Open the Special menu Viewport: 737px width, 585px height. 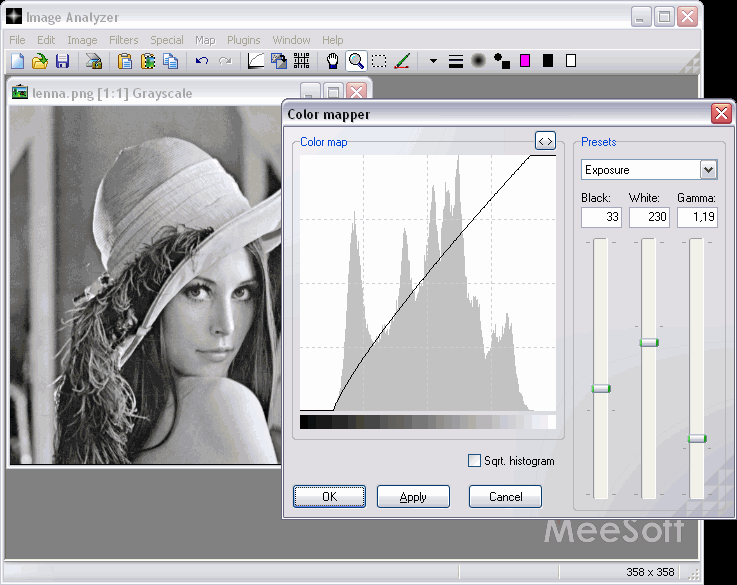(x=167, y=40)
